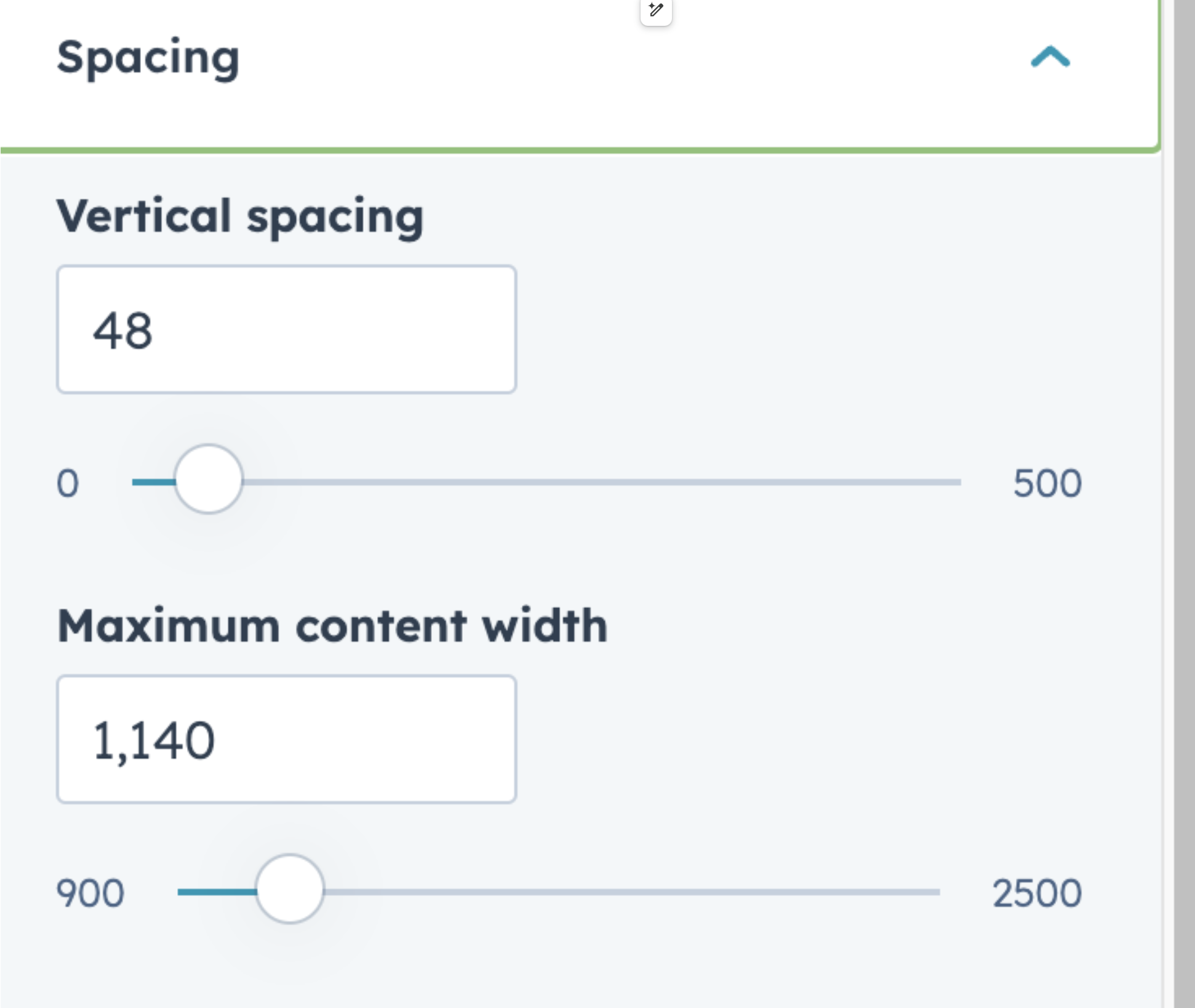Click the 48 value text
The image size is (1195, 1008).
[x=122, y=330]
